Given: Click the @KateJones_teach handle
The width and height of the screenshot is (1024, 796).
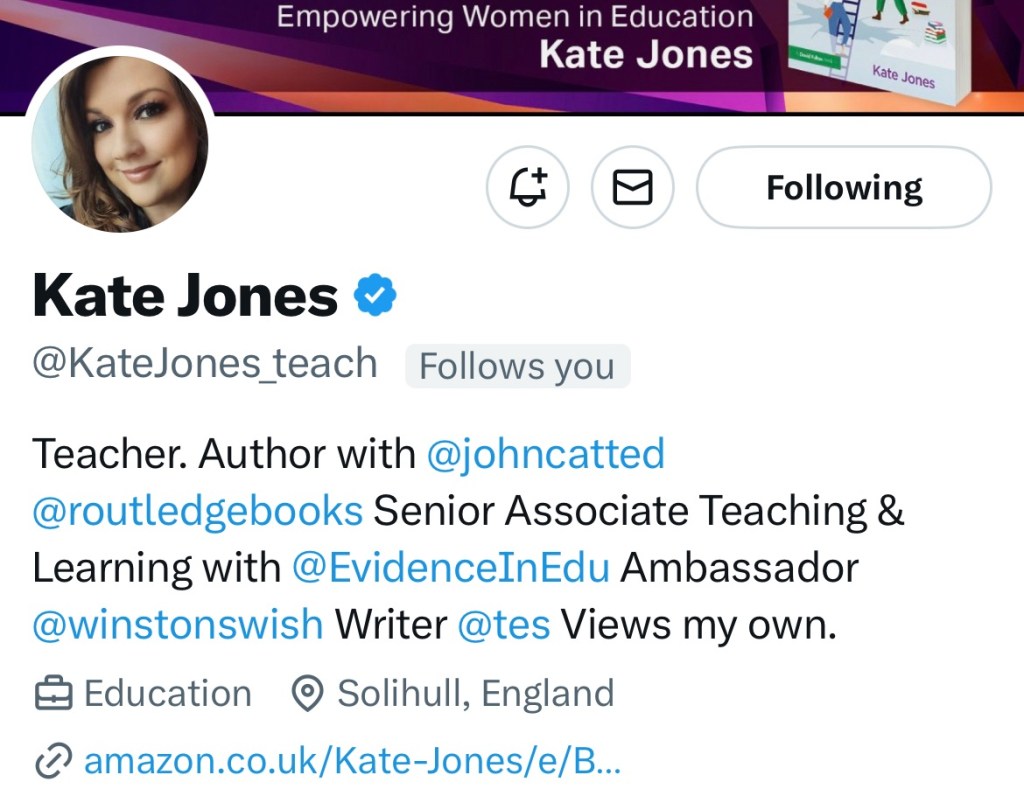Looking at the screenshot, I should point(205,364).
